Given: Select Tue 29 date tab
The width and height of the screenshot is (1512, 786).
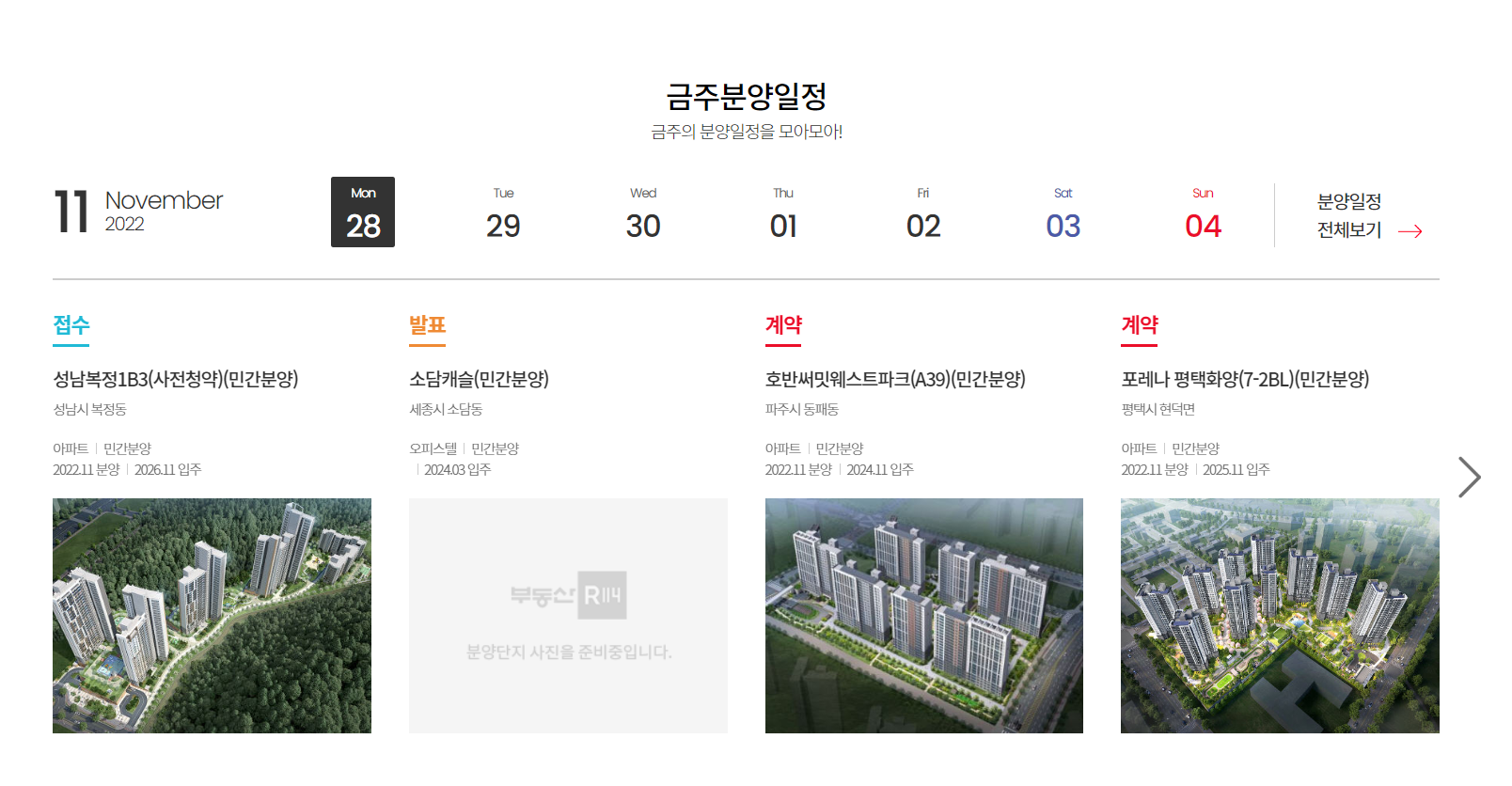Looking at the screenshot, I should click(x=503, y=212).
